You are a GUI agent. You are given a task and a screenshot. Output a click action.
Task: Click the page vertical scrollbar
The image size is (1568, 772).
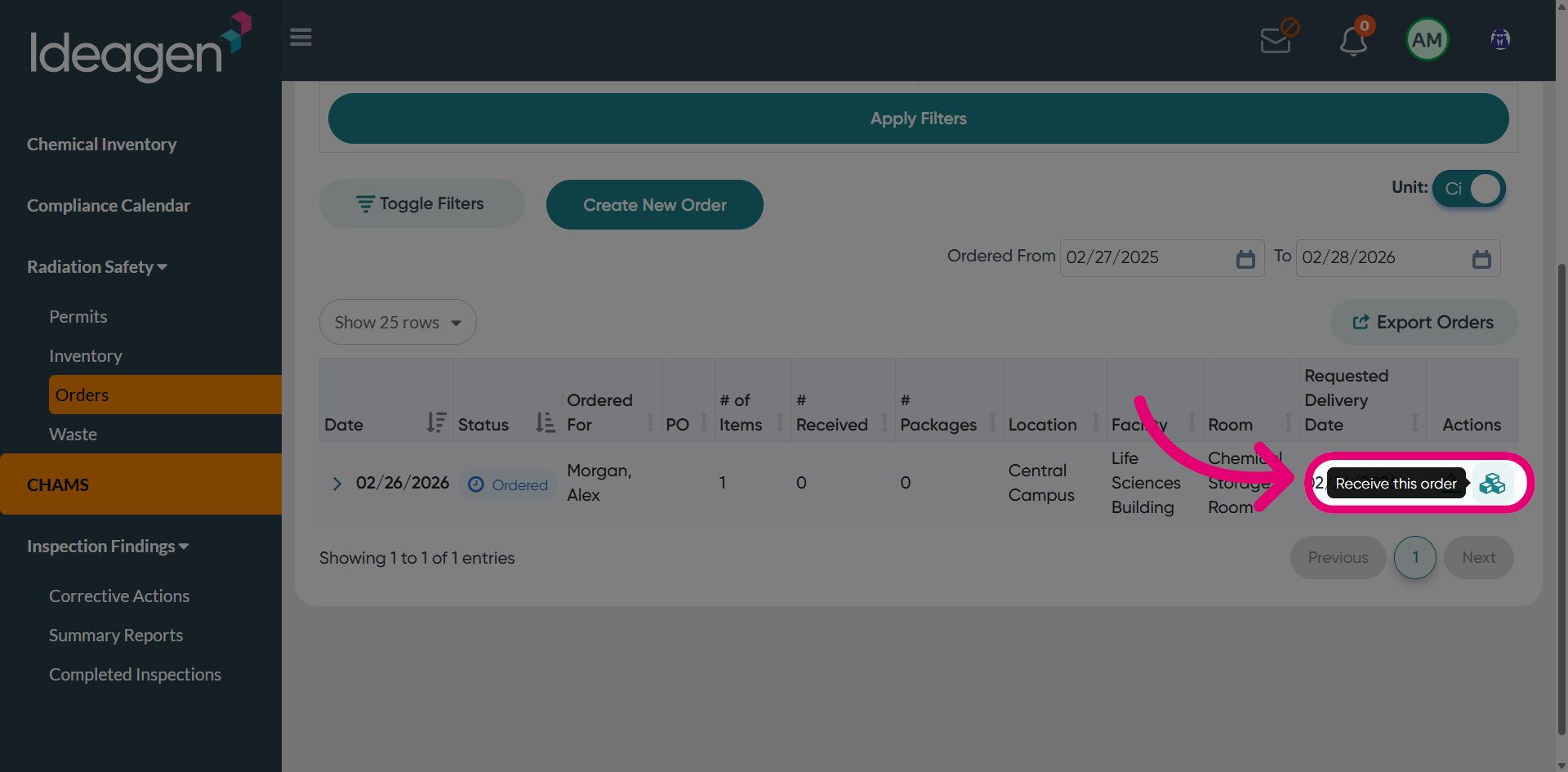1561,498
